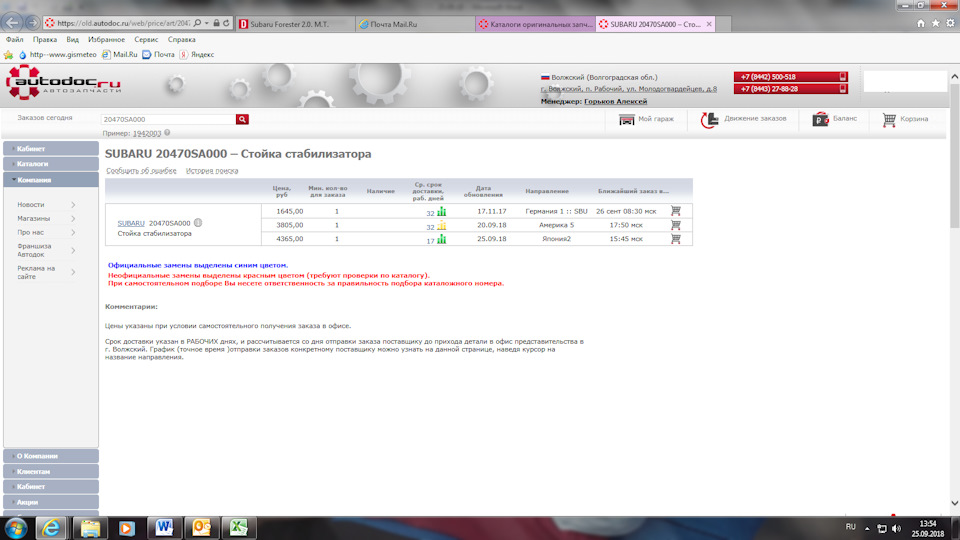Add the 4365,00 offer to cart
Screen dimensions: 960x540
(675, 239)
